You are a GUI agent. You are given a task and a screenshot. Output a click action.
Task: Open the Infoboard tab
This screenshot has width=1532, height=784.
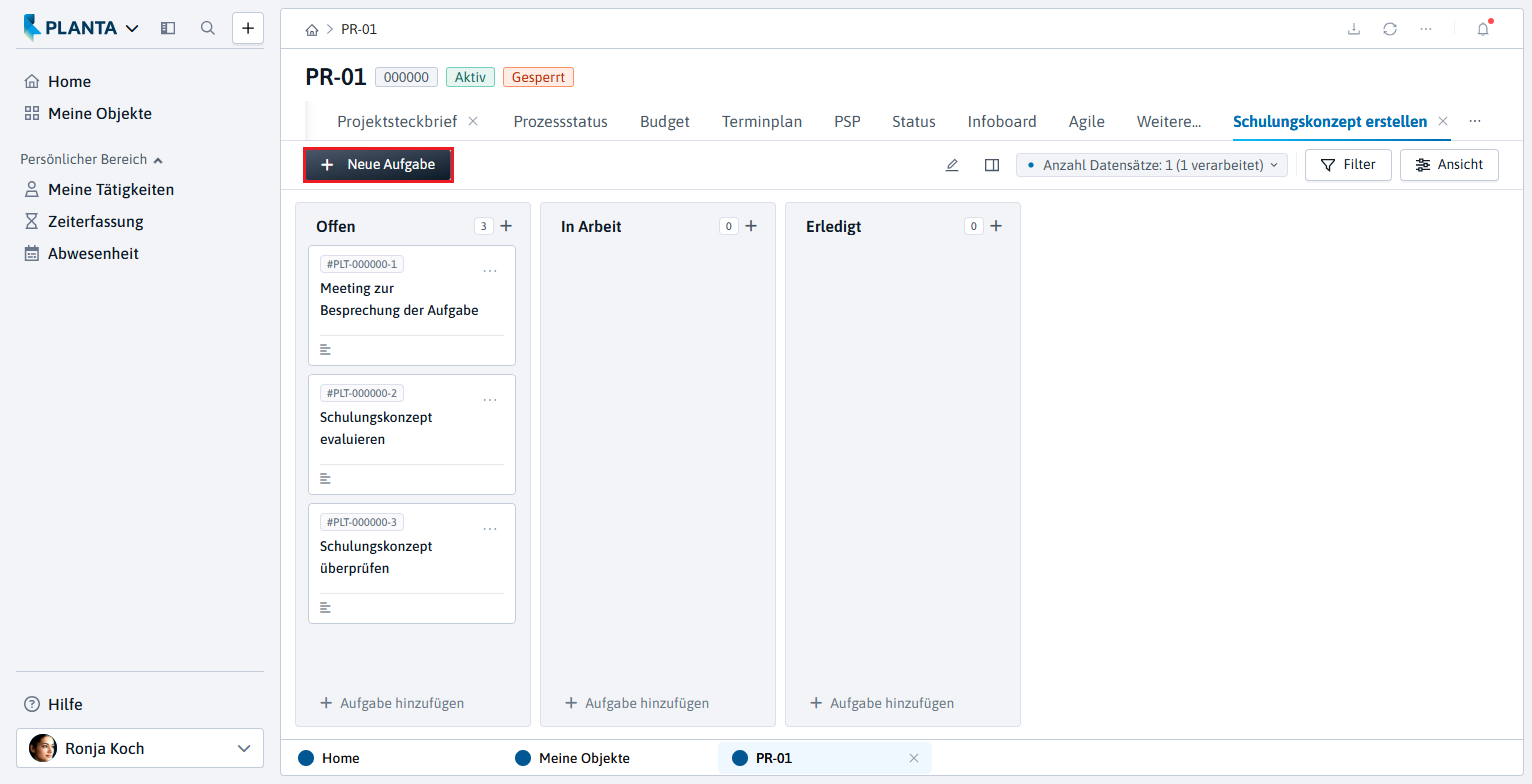(x=1002, y=121)
